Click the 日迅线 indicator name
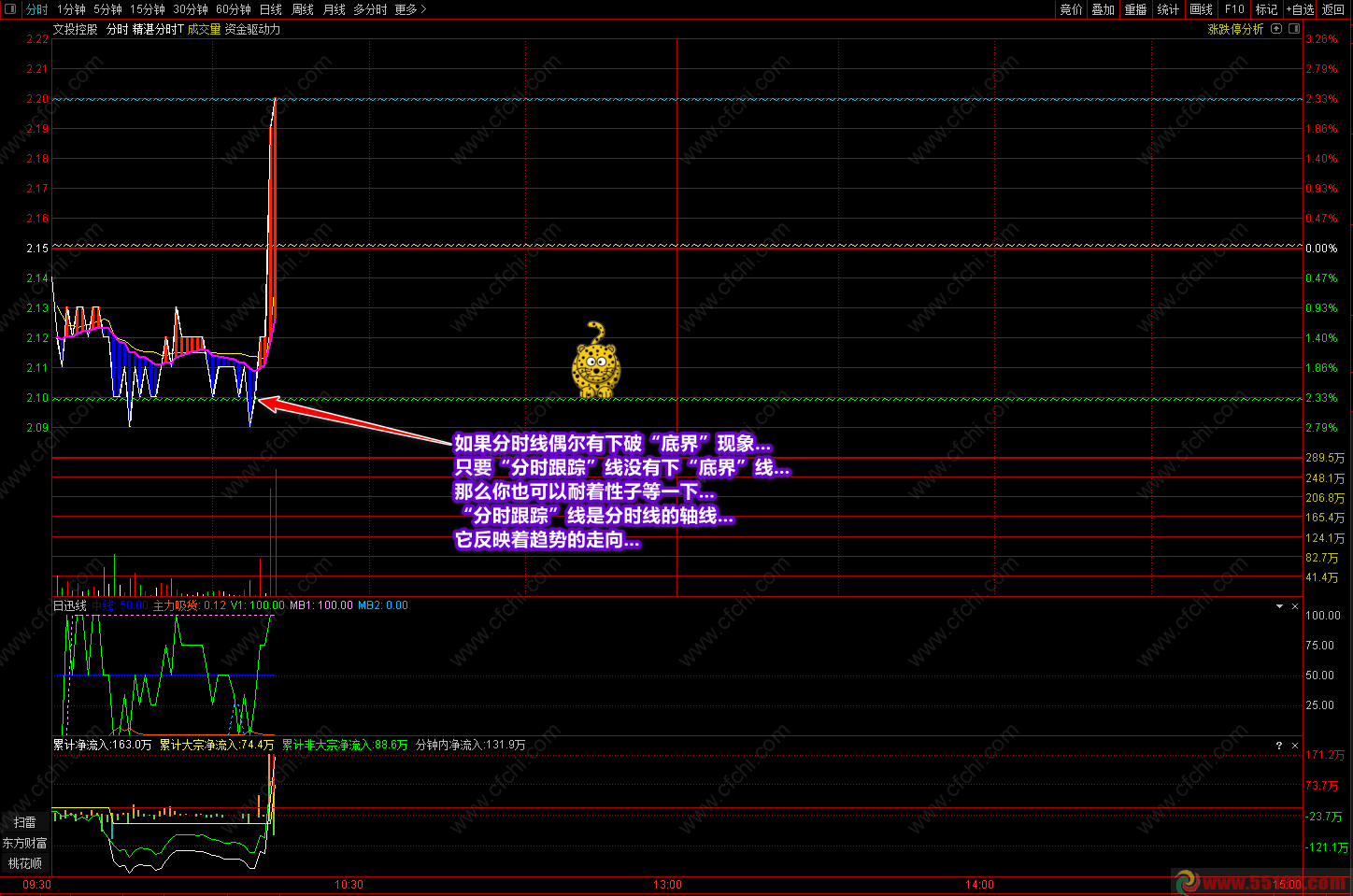The height and width of the screenshot is (896, 1353). (x=69, y=605)
